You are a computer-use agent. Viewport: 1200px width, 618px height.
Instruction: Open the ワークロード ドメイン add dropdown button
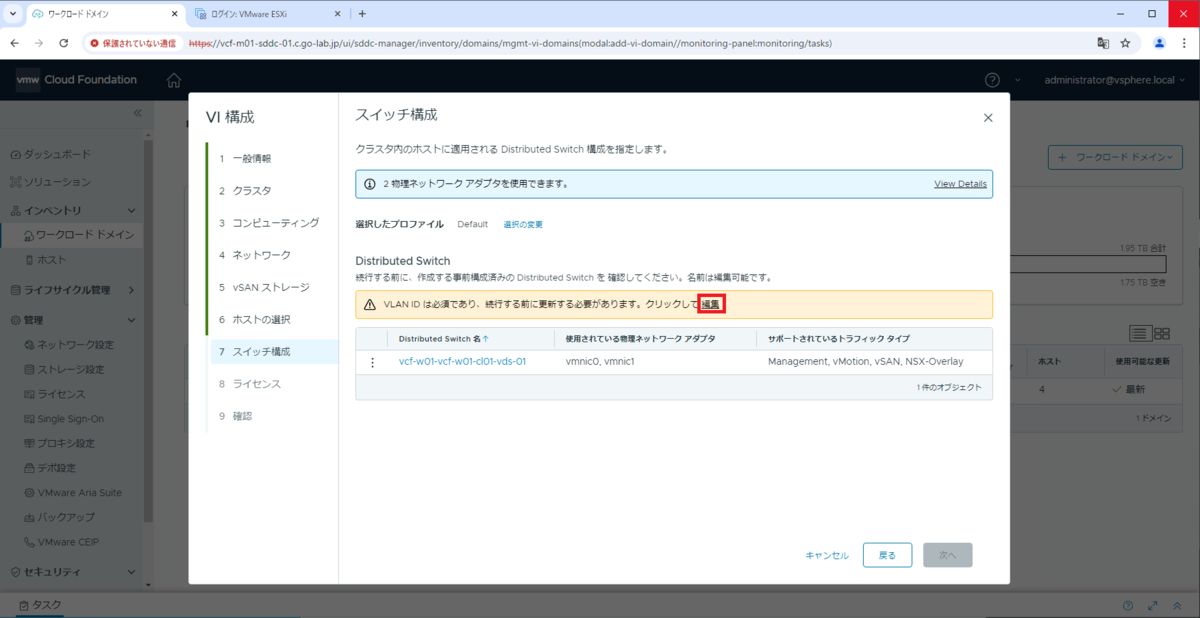click(x=1115, y=157)
